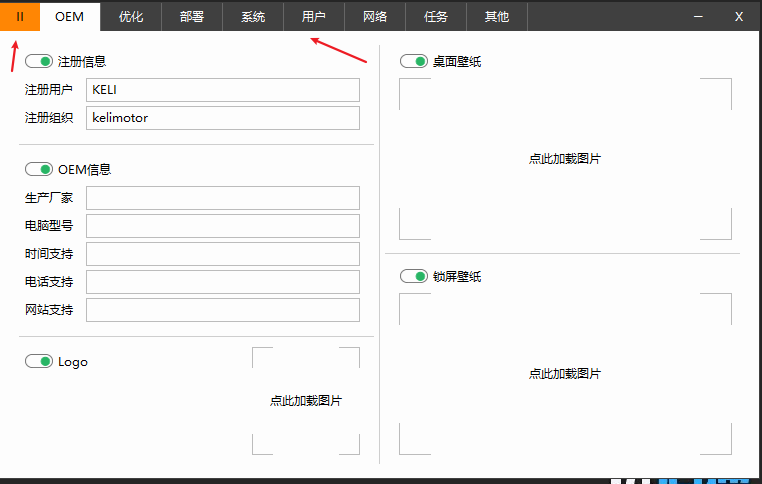Open the 任务 tab
762x484 pixels.
436,17
